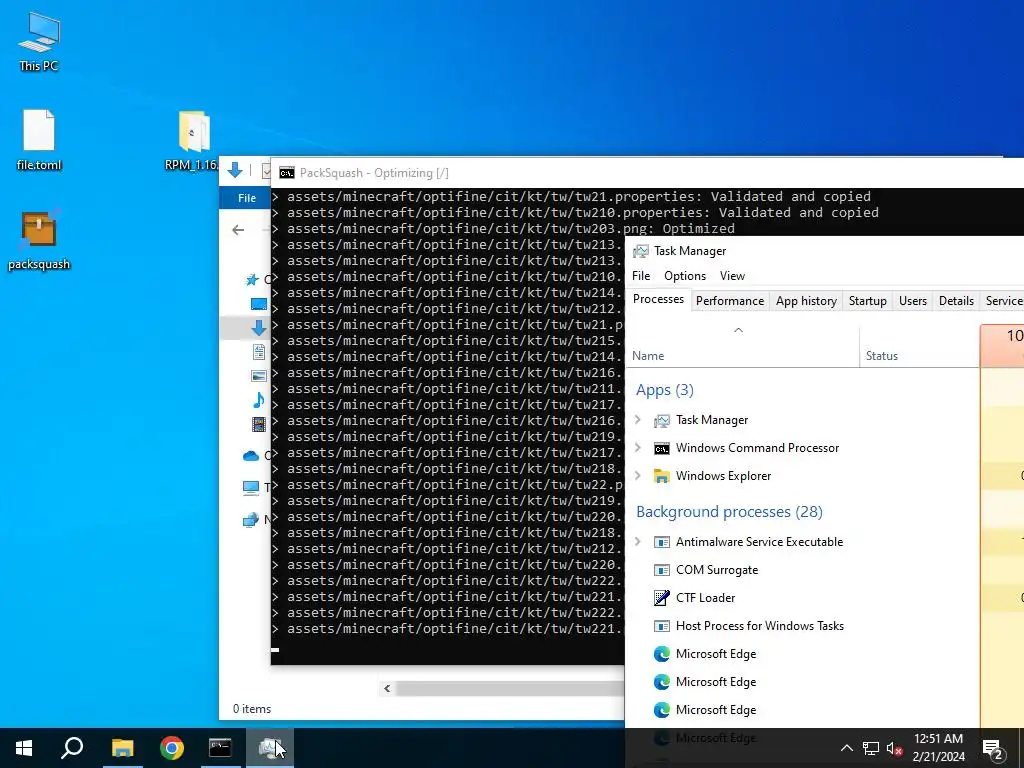This screenshot has height=768, width=1024.
Task: Click Explorer horizontal scrollbar left arrow
Action: pyautogui.click(x=387, y=688)
